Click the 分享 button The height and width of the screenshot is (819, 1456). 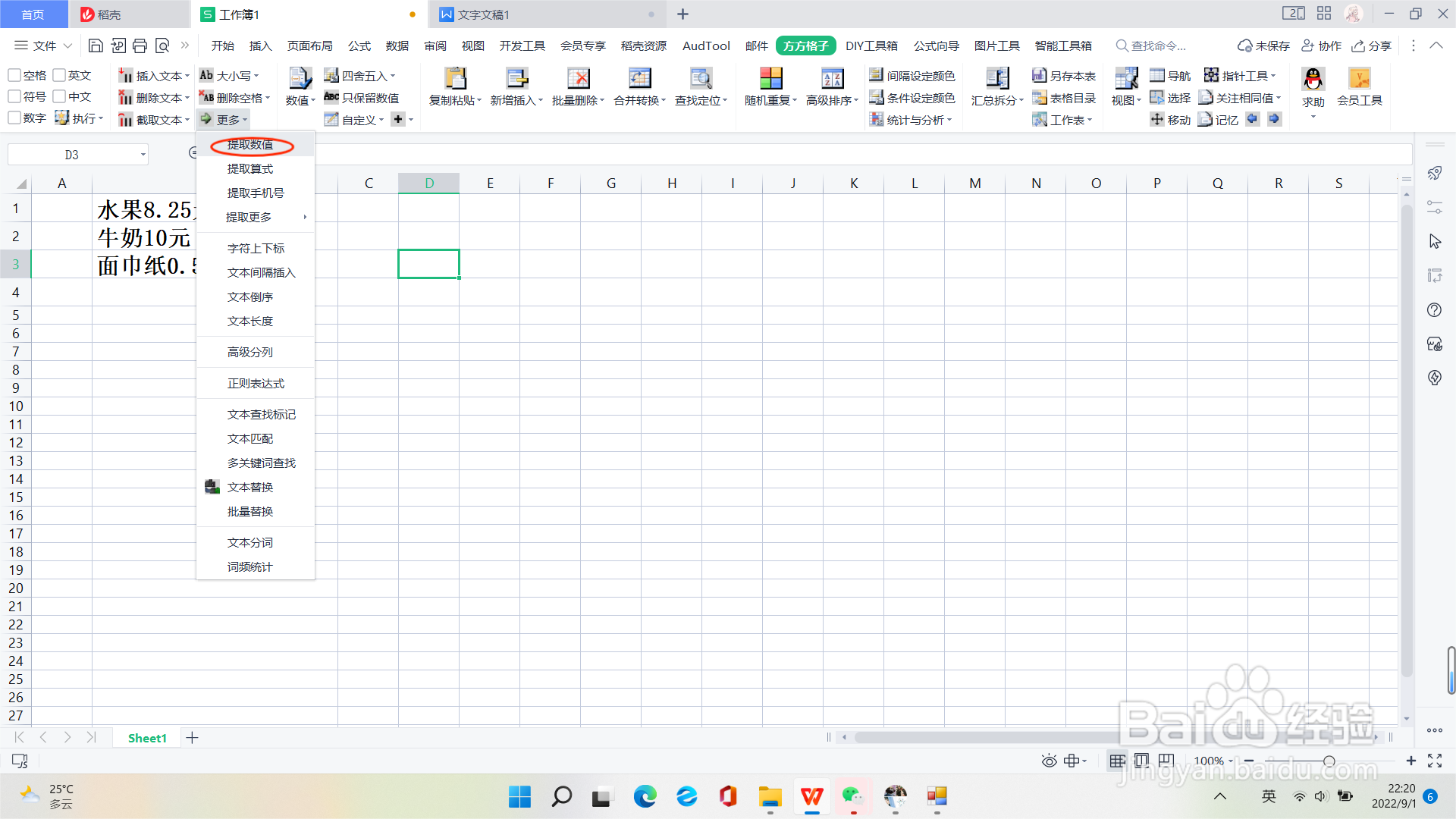coord(1371,45)
